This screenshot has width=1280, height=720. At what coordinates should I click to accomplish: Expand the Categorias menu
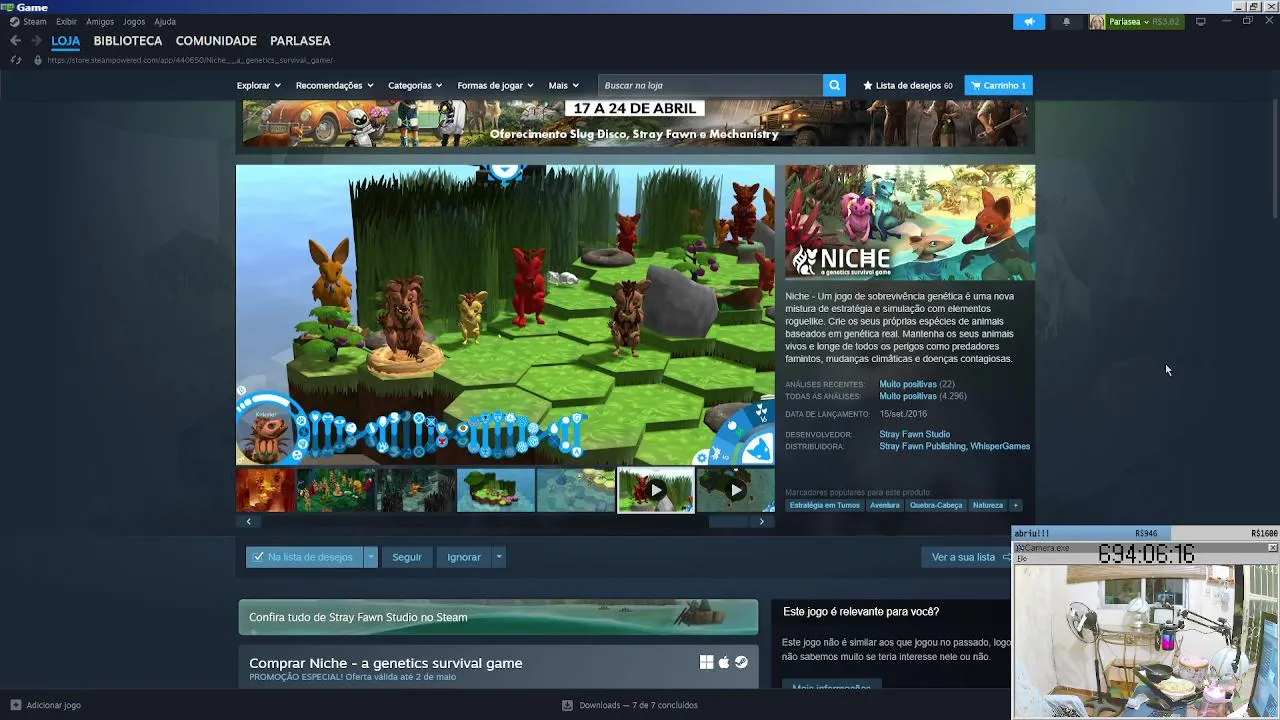(x=415, y=86)
